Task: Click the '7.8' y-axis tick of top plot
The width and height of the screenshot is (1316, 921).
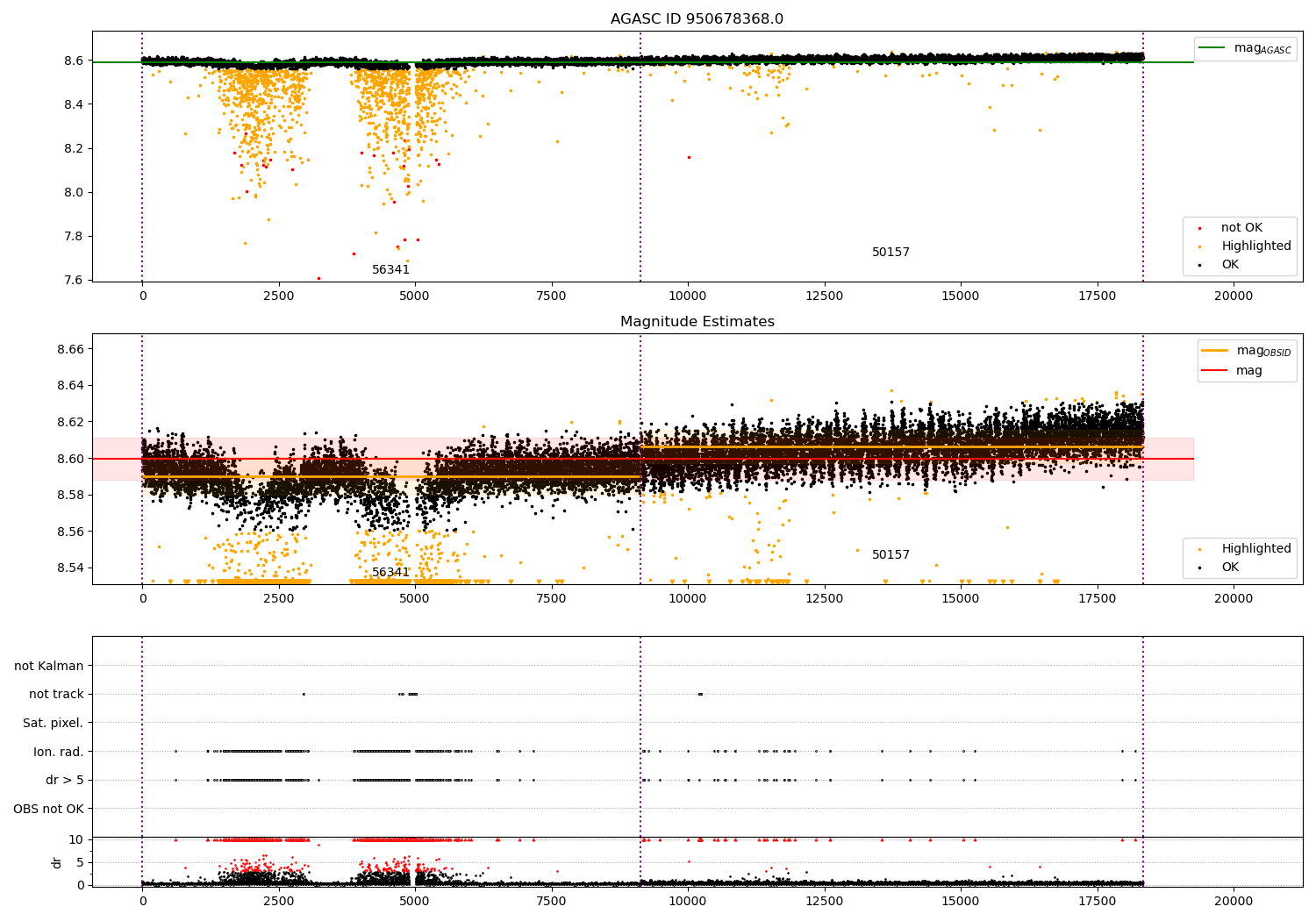Action: (75, 236)
